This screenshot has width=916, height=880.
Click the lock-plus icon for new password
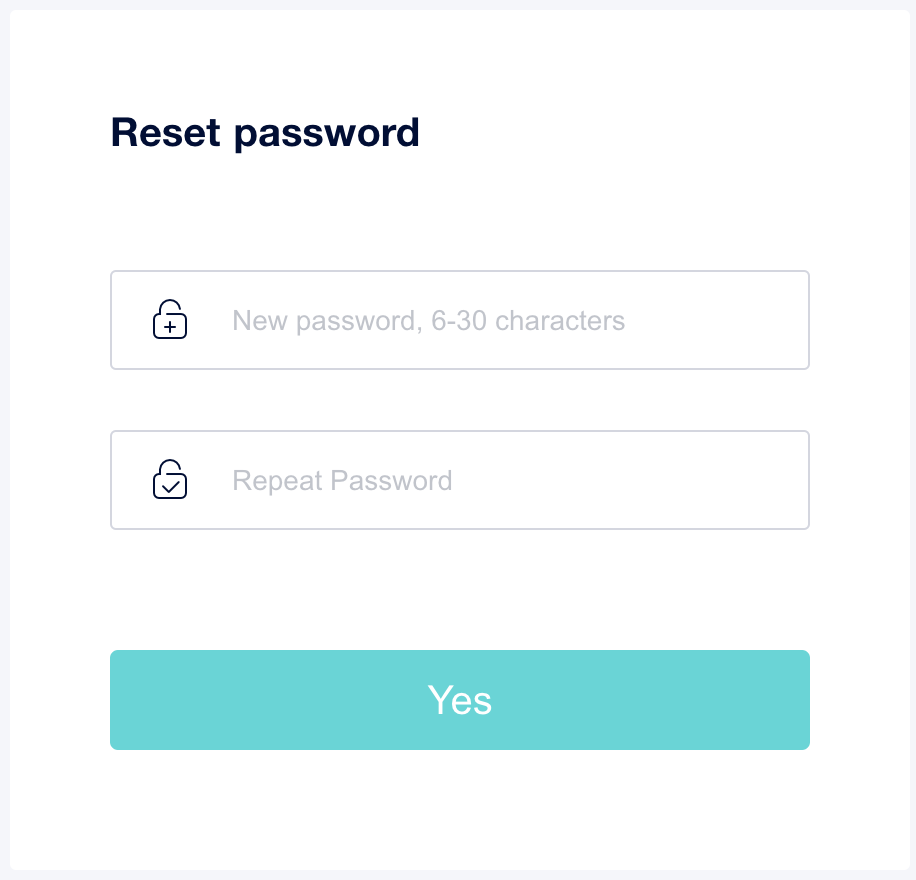pos(170,320)
